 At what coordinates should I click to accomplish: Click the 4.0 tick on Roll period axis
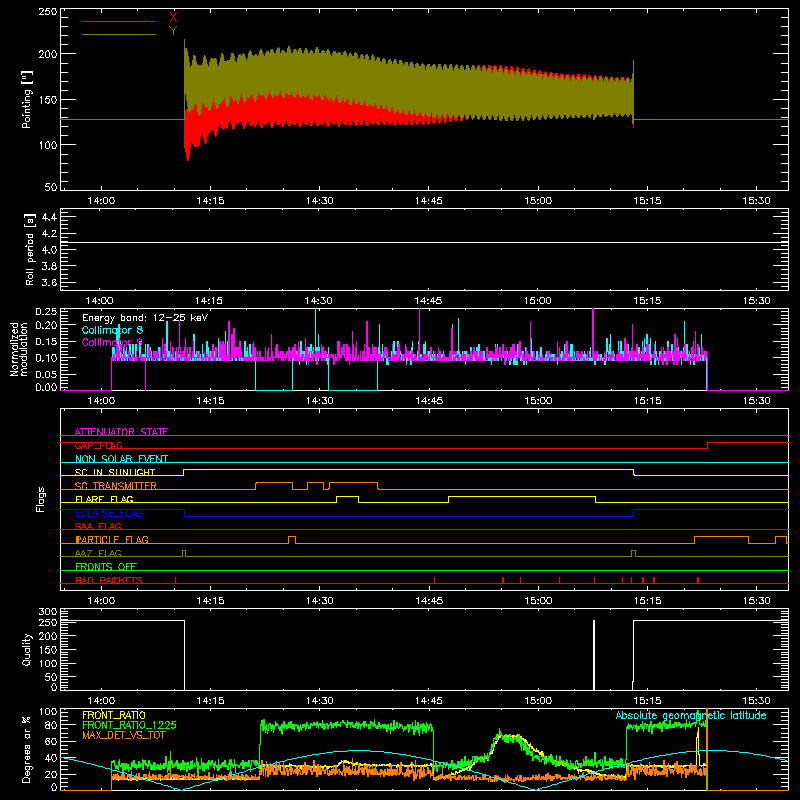(x=49, y=249)
